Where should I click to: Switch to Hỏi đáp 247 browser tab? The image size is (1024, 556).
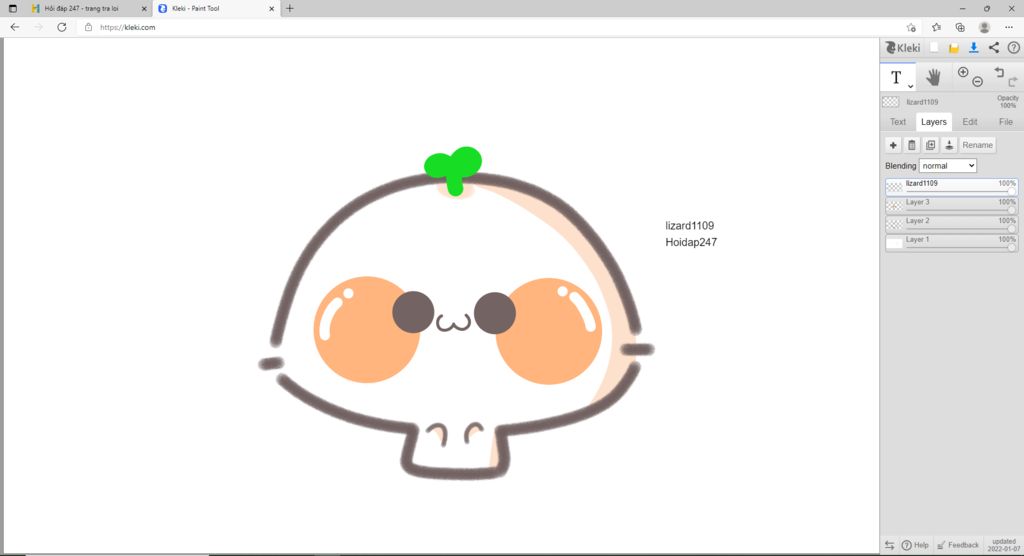pos(81,8)
